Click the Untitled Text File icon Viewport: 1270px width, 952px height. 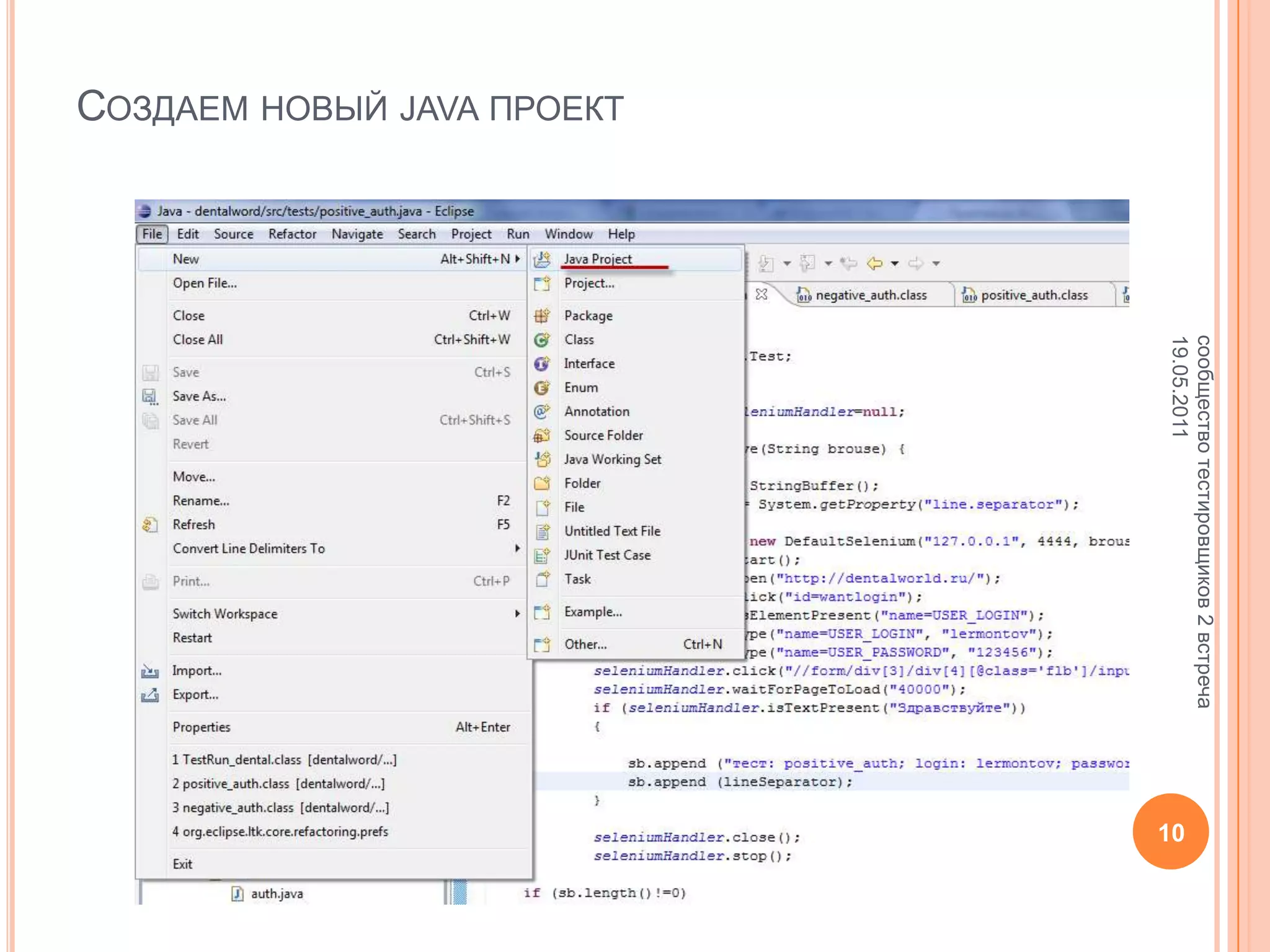pyautogui.click(x=542, y=531)
